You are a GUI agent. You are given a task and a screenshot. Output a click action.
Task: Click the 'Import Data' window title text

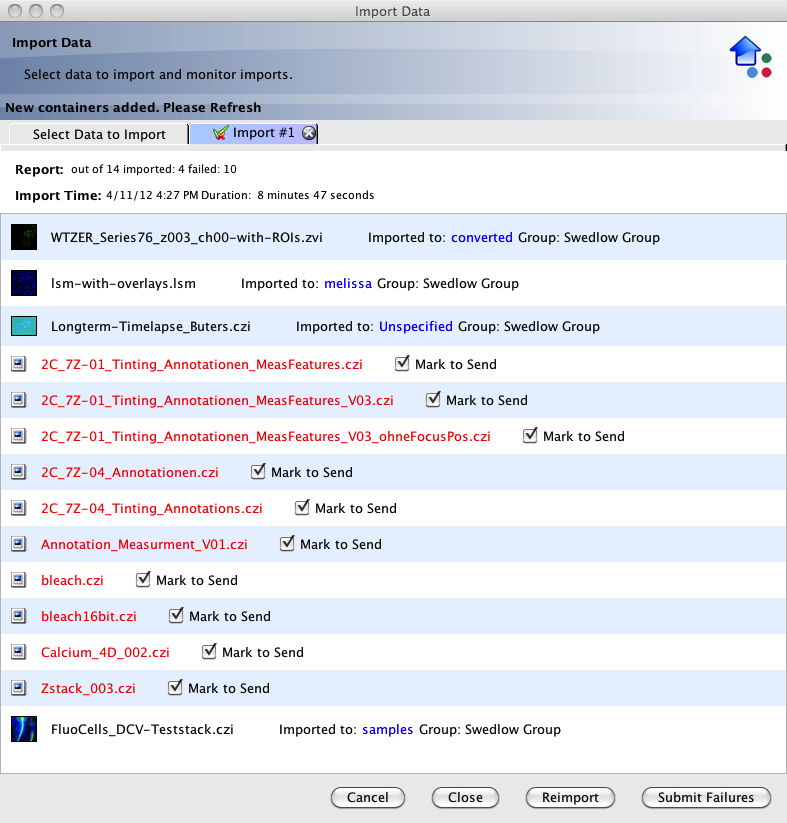tap(392, 11)
